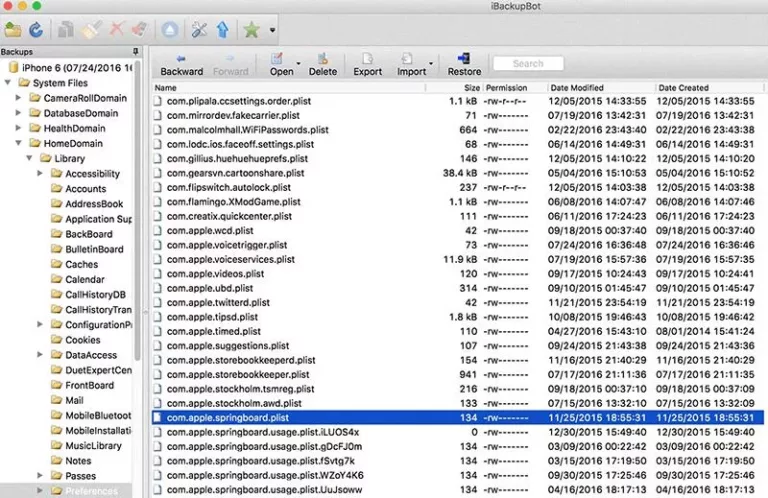Pin the Backups panel
Image resolution: width=768 pixels, height=498 pixels.
click(135, 51)
